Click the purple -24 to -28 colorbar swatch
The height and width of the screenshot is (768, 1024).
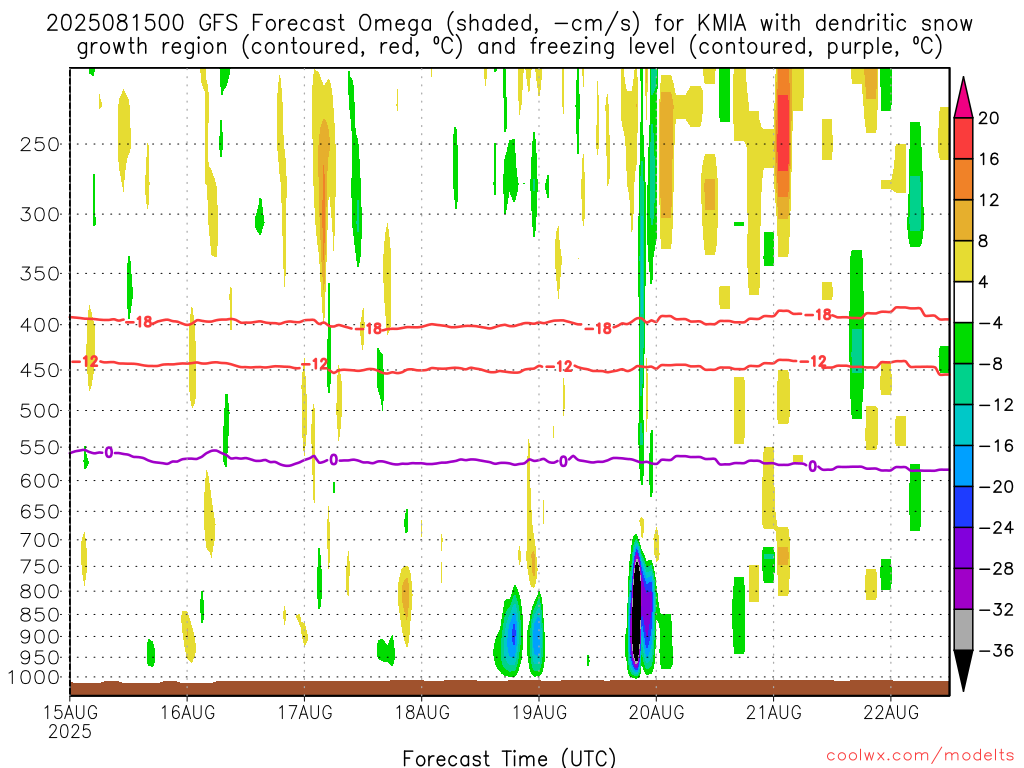pos(963,548)
